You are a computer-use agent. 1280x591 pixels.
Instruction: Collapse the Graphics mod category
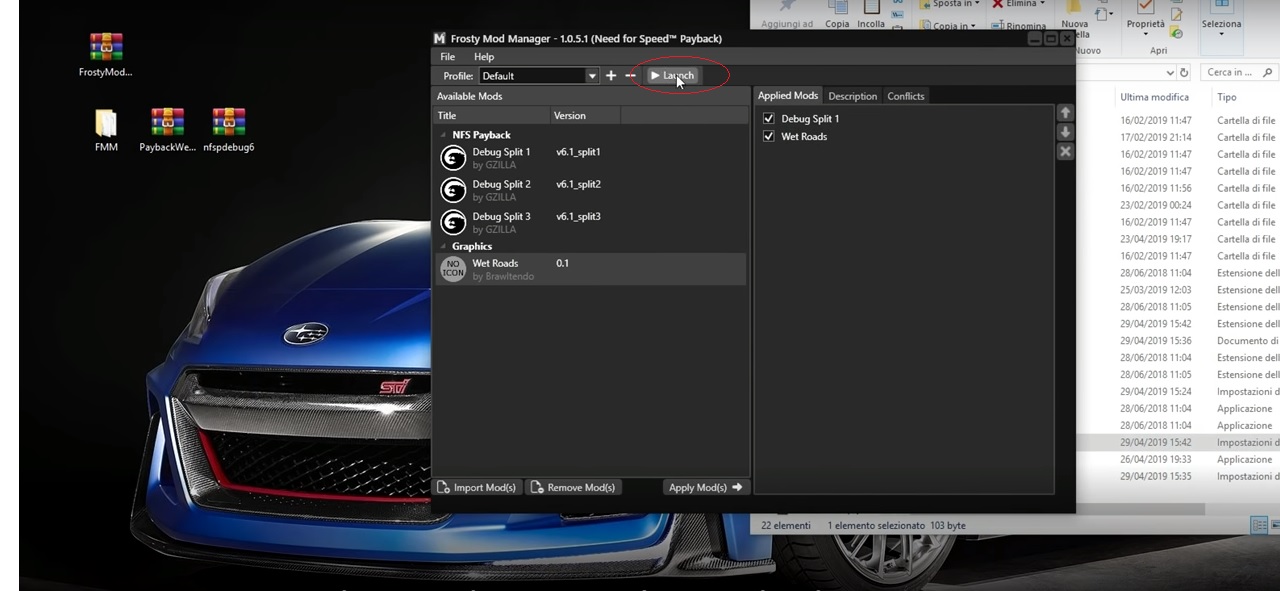444,246
